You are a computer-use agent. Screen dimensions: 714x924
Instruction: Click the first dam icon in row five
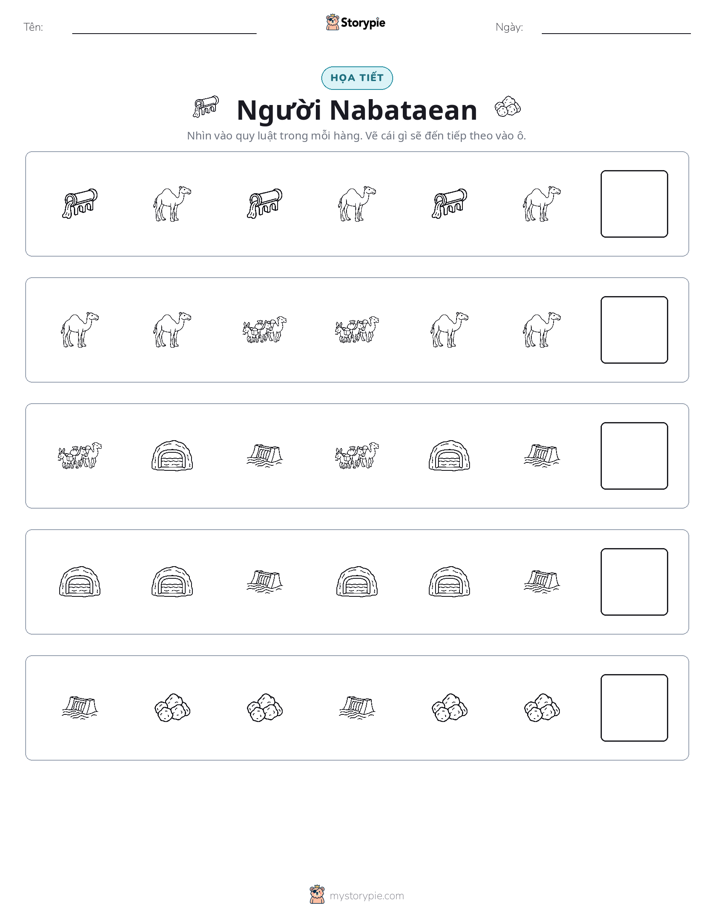[x=80, y=707]
